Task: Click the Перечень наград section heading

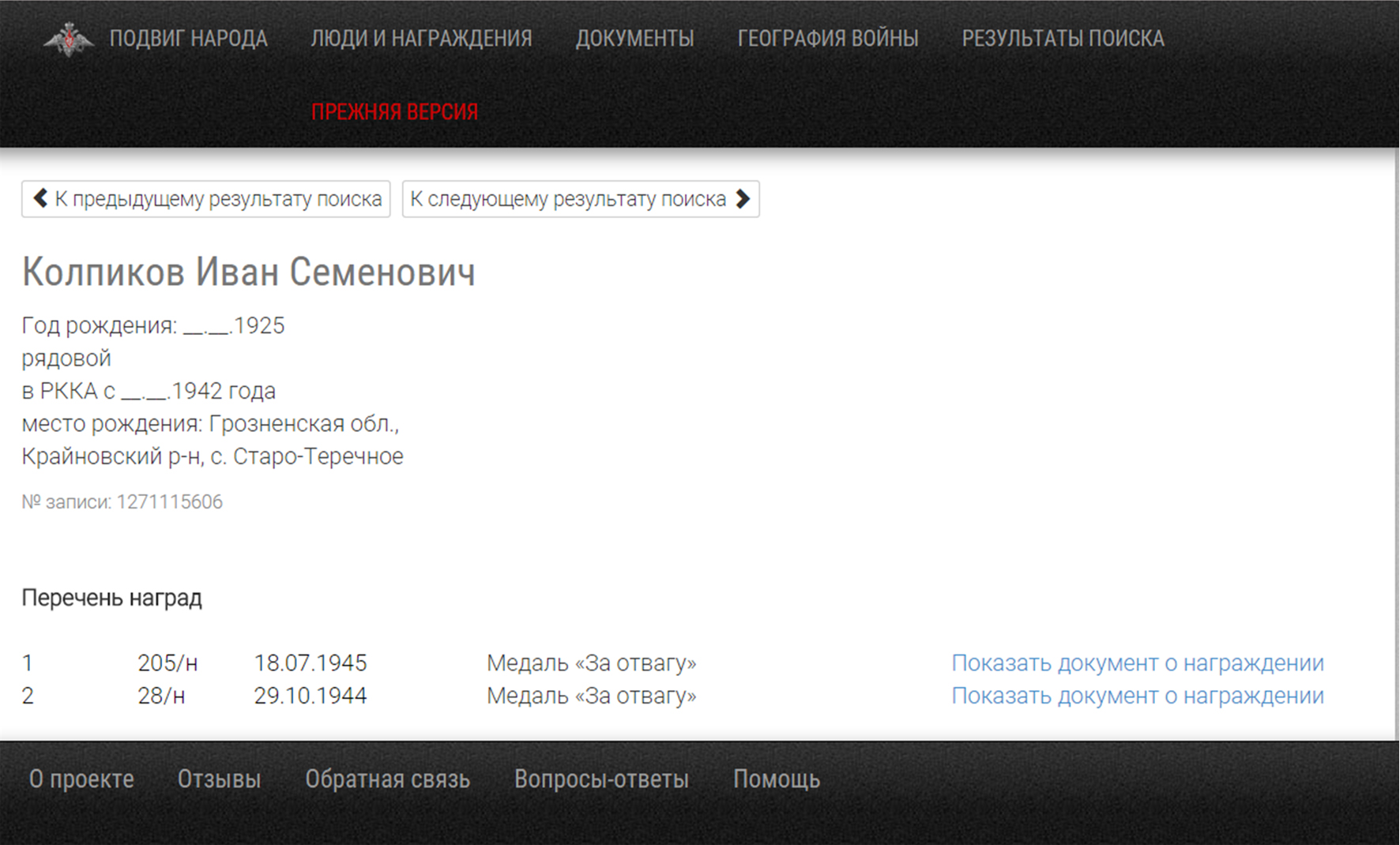Action: click(x=111, y=599)
